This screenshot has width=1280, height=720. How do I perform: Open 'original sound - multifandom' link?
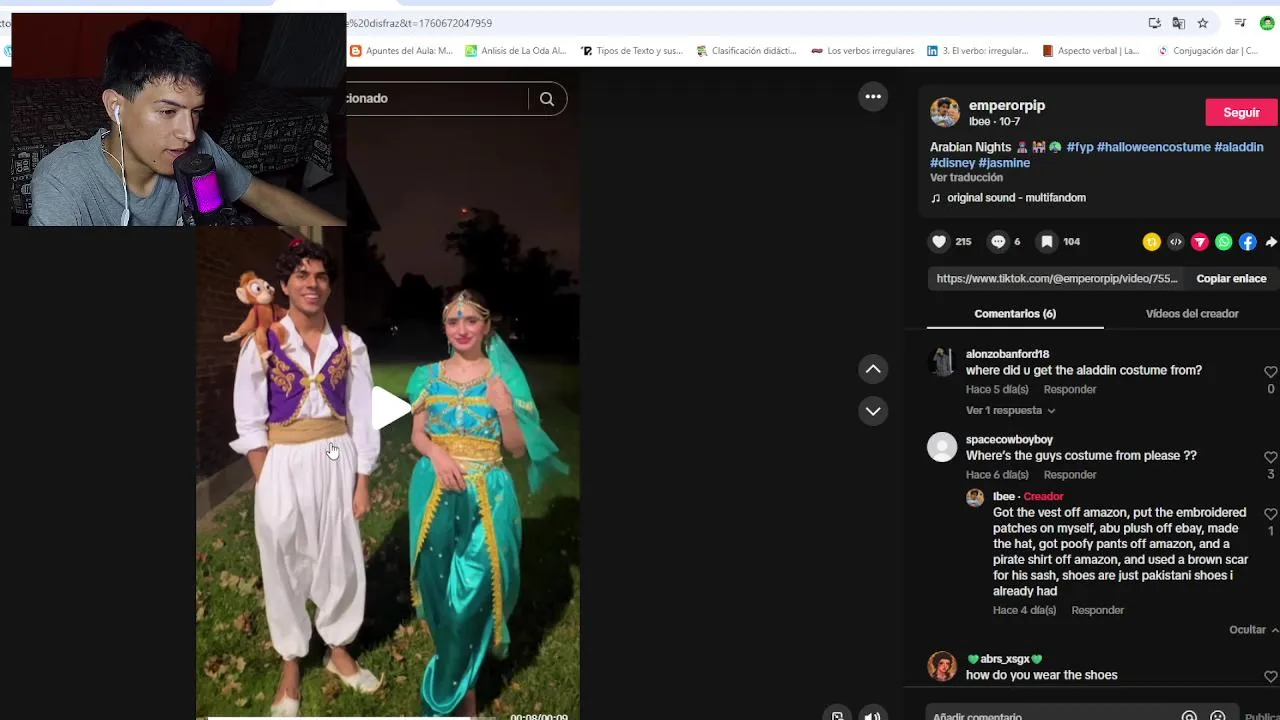pos(1016,198)
